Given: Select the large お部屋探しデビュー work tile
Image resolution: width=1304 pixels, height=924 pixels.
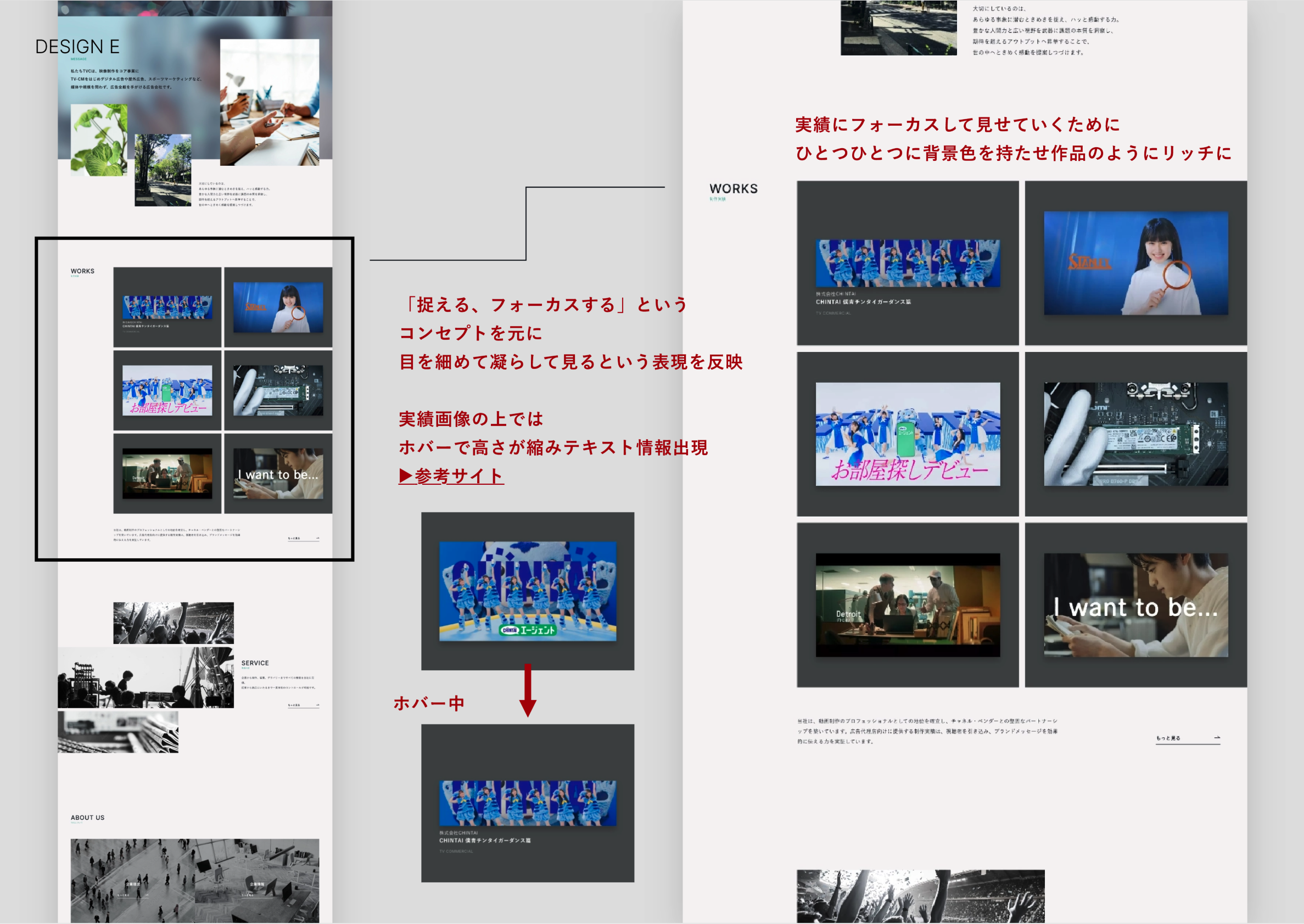Looking at the screenshot, I should click(908, 434).
